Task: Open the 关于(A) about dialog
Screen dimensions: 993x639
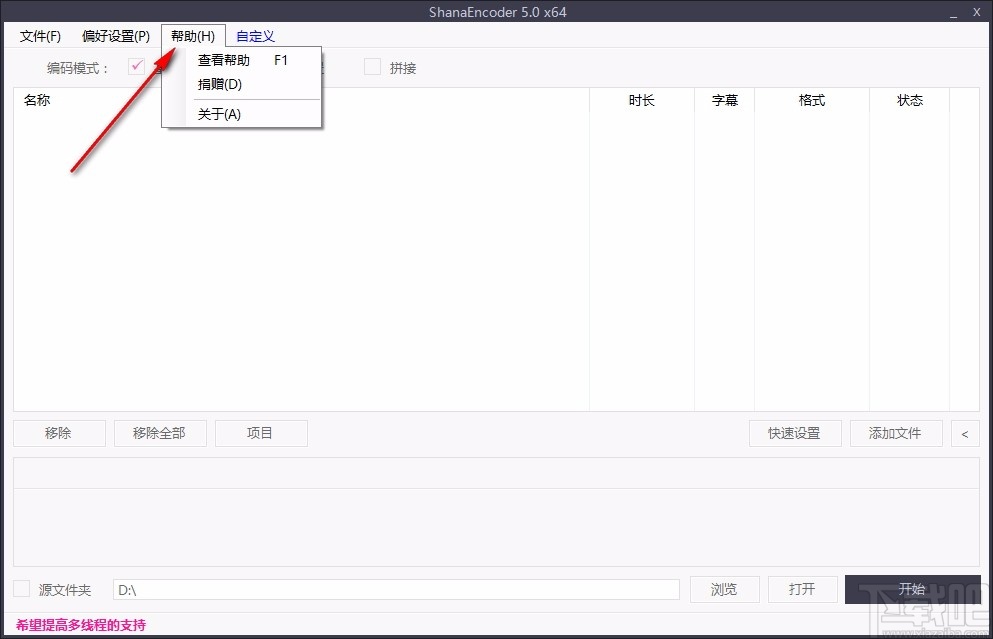Action: pyautogui.click(x=218, y=114)
